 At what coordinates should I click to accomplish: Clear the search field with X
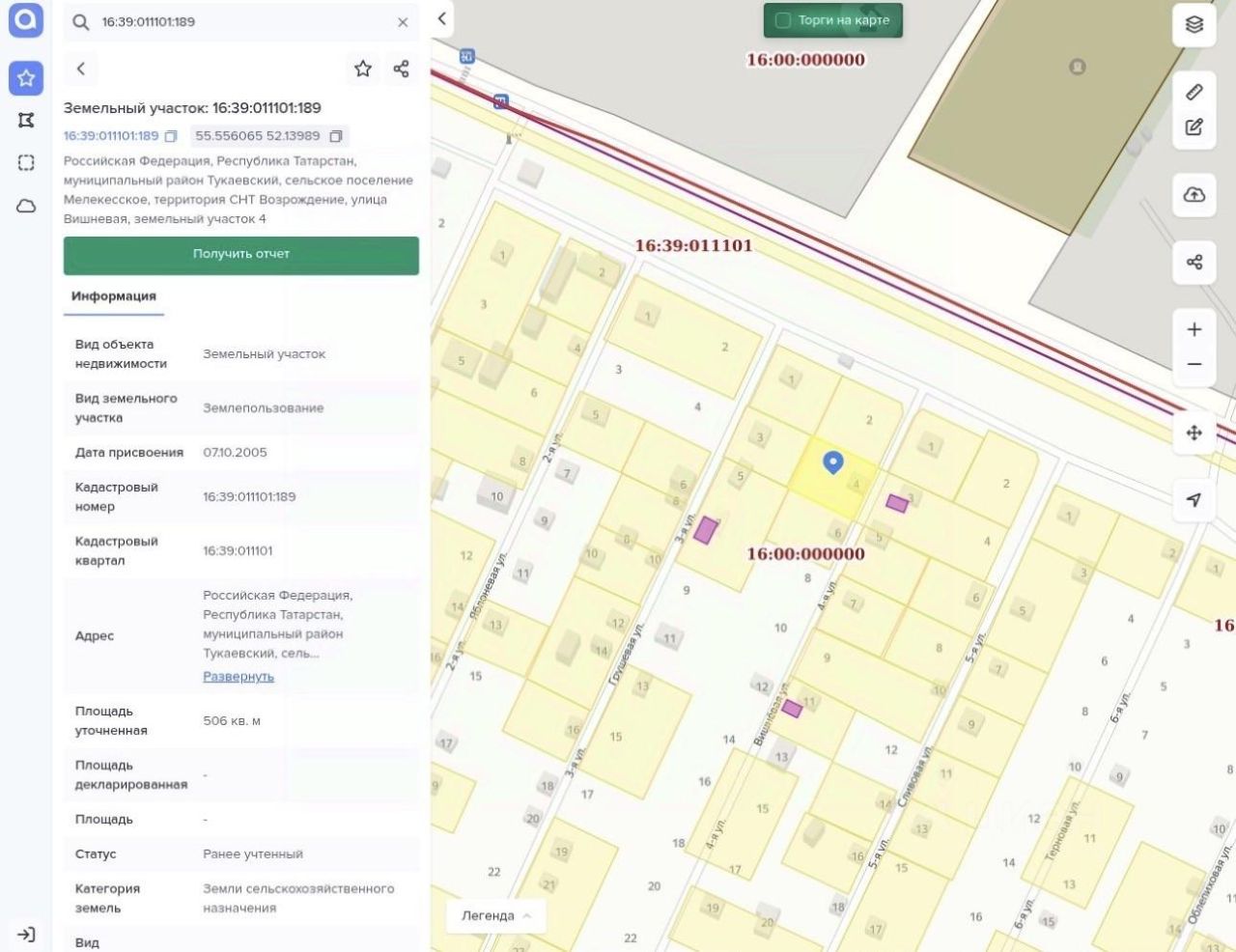tap(403, 22)
